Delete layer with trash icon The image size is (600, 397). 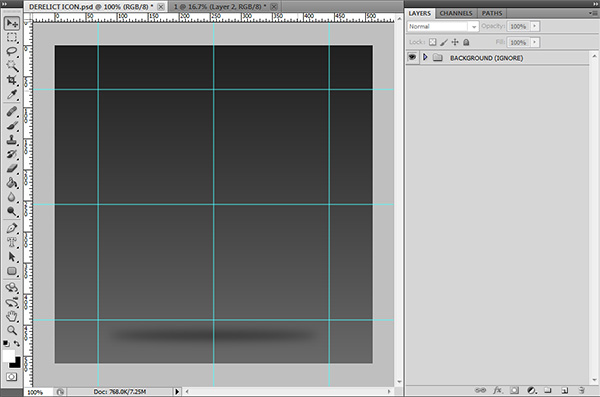point(582,390)
